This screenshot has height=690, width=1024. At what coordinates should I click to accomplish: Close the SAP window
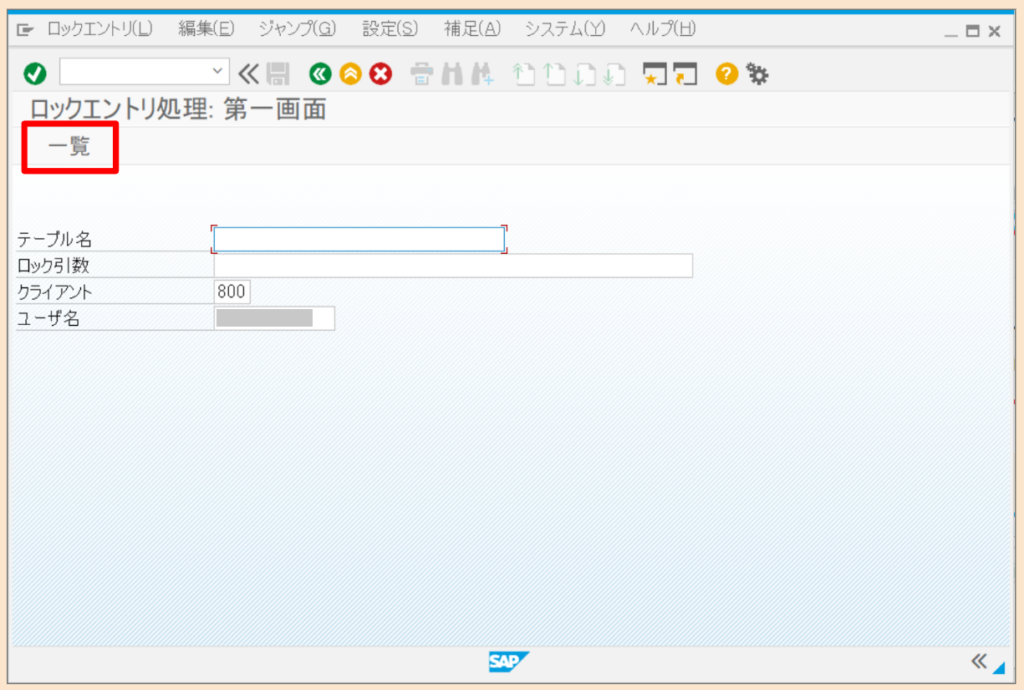coord(995,31)
